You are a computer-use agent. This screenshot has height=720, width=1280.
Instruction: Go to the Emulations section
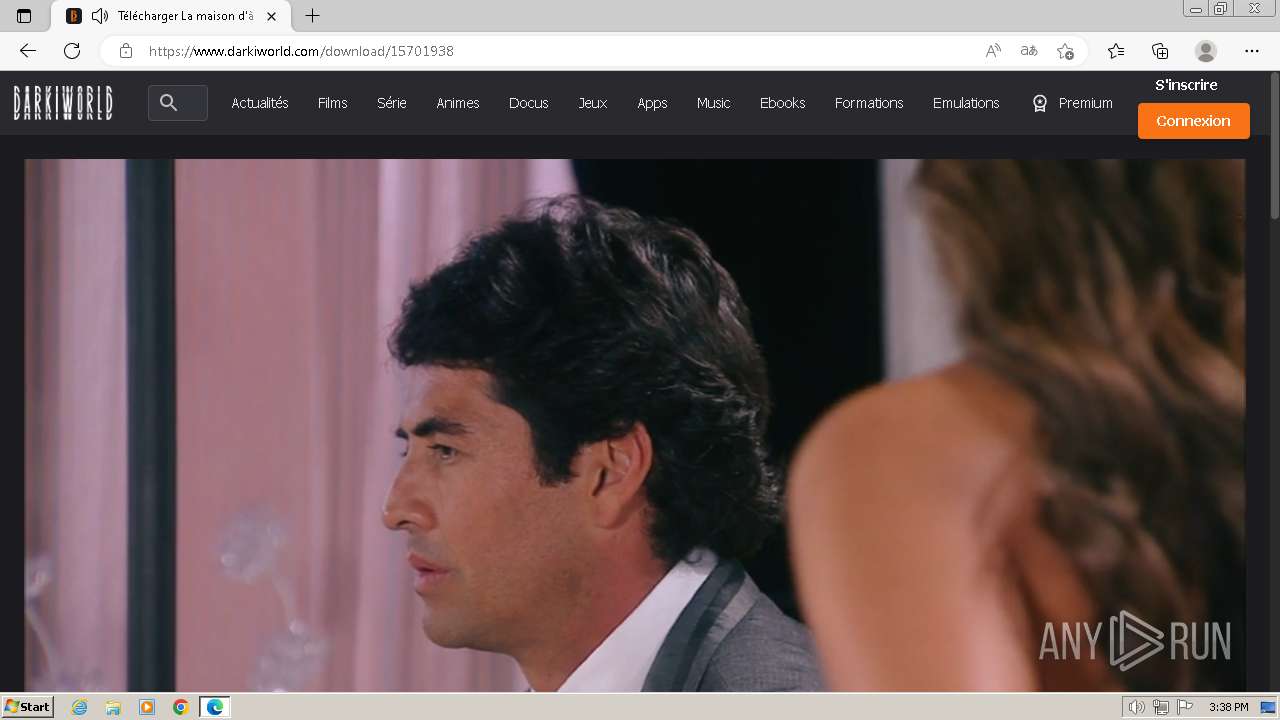pyautogui.click(x=966, y=103)
